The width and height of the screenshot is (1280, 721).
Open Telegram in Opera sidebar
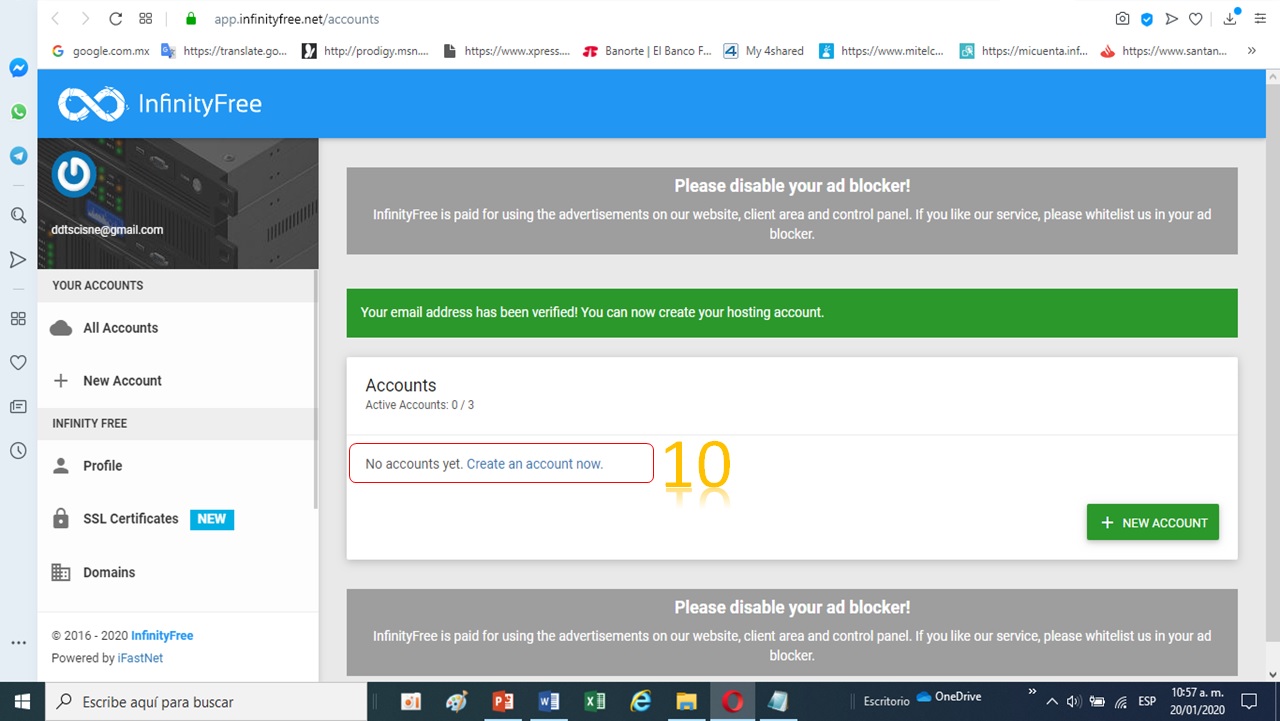18,156
